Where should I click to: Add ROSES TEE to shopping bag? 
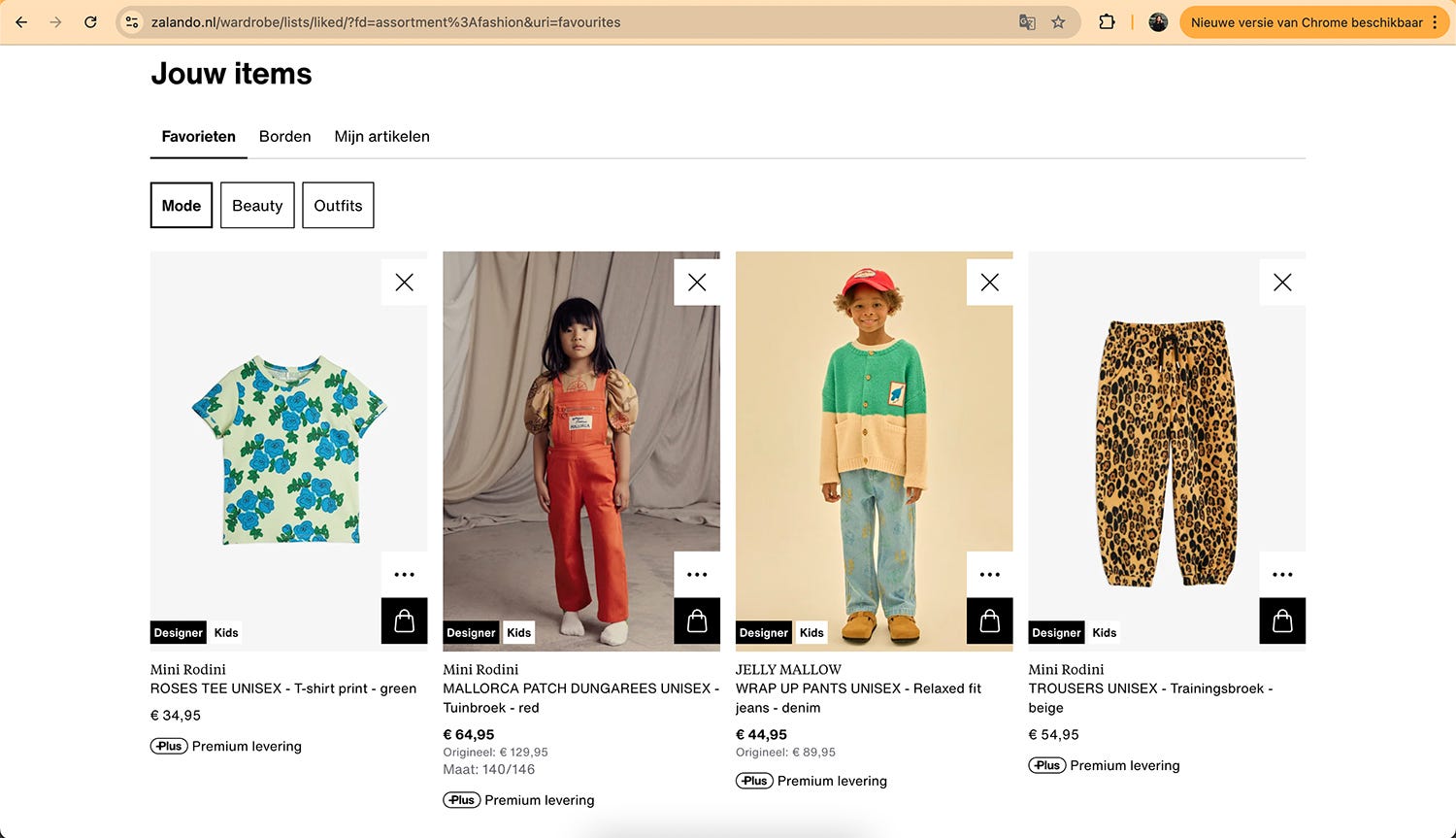pos(405,620)
